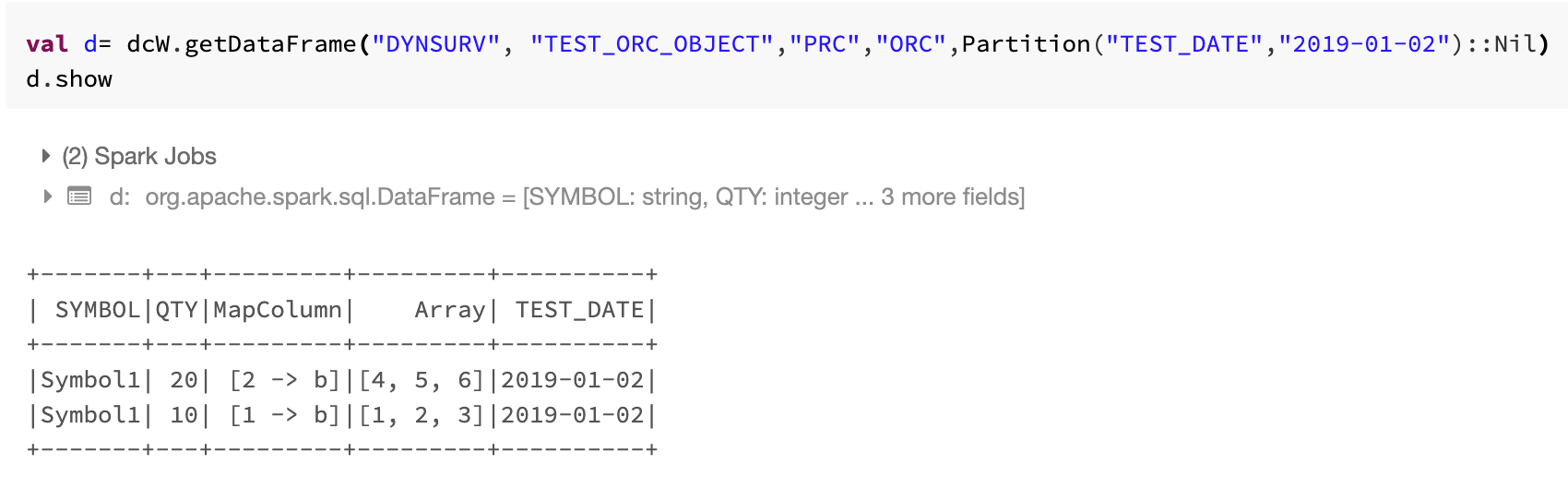This screenshot has height=500, width=1568.
Task: Click the [2 -> b] map value
Action: tap(284, 380)
